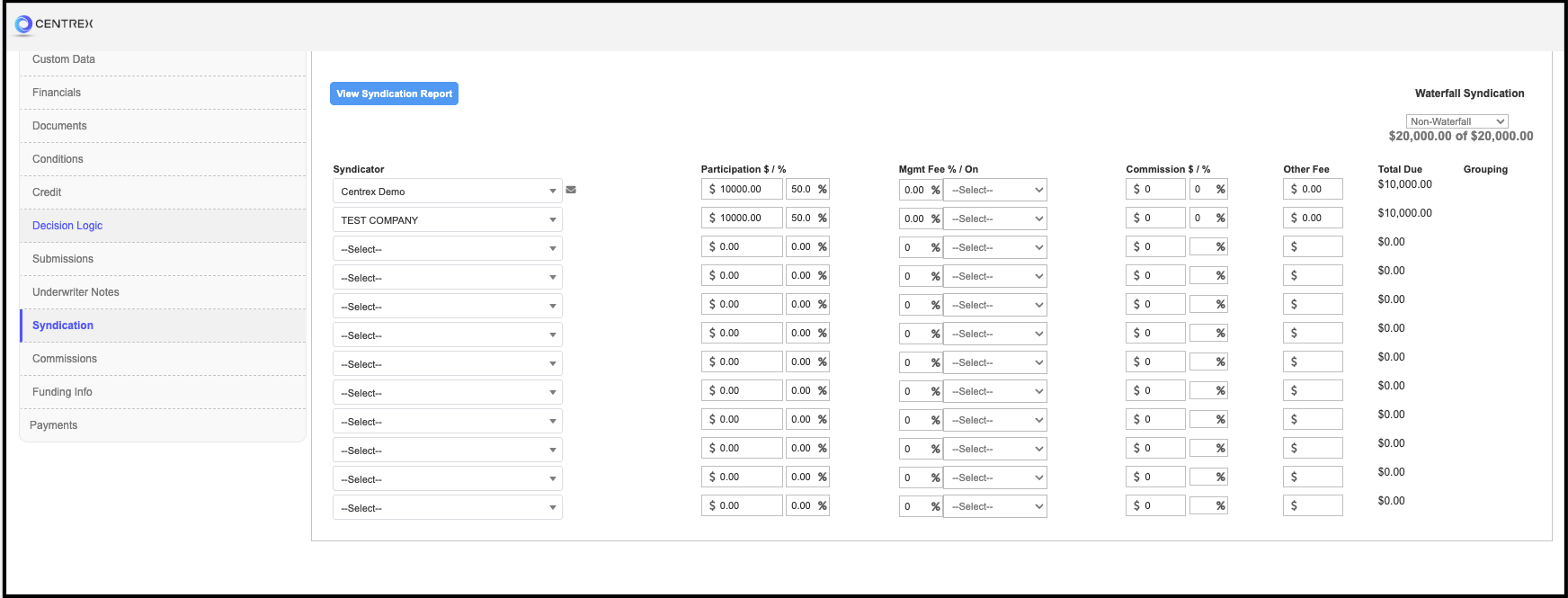Open the last row syndicator Select dropdown
The image size is (1568, 598).
click(x=448, y=507)
